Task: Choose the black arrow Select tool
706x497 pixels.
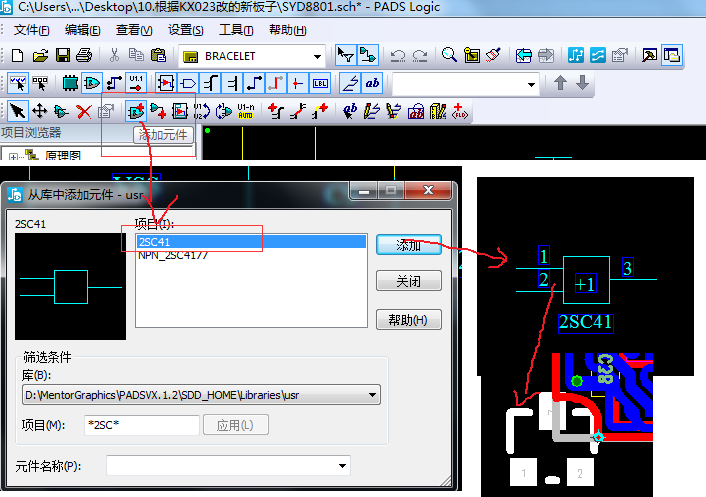Action: pos(18,111)
